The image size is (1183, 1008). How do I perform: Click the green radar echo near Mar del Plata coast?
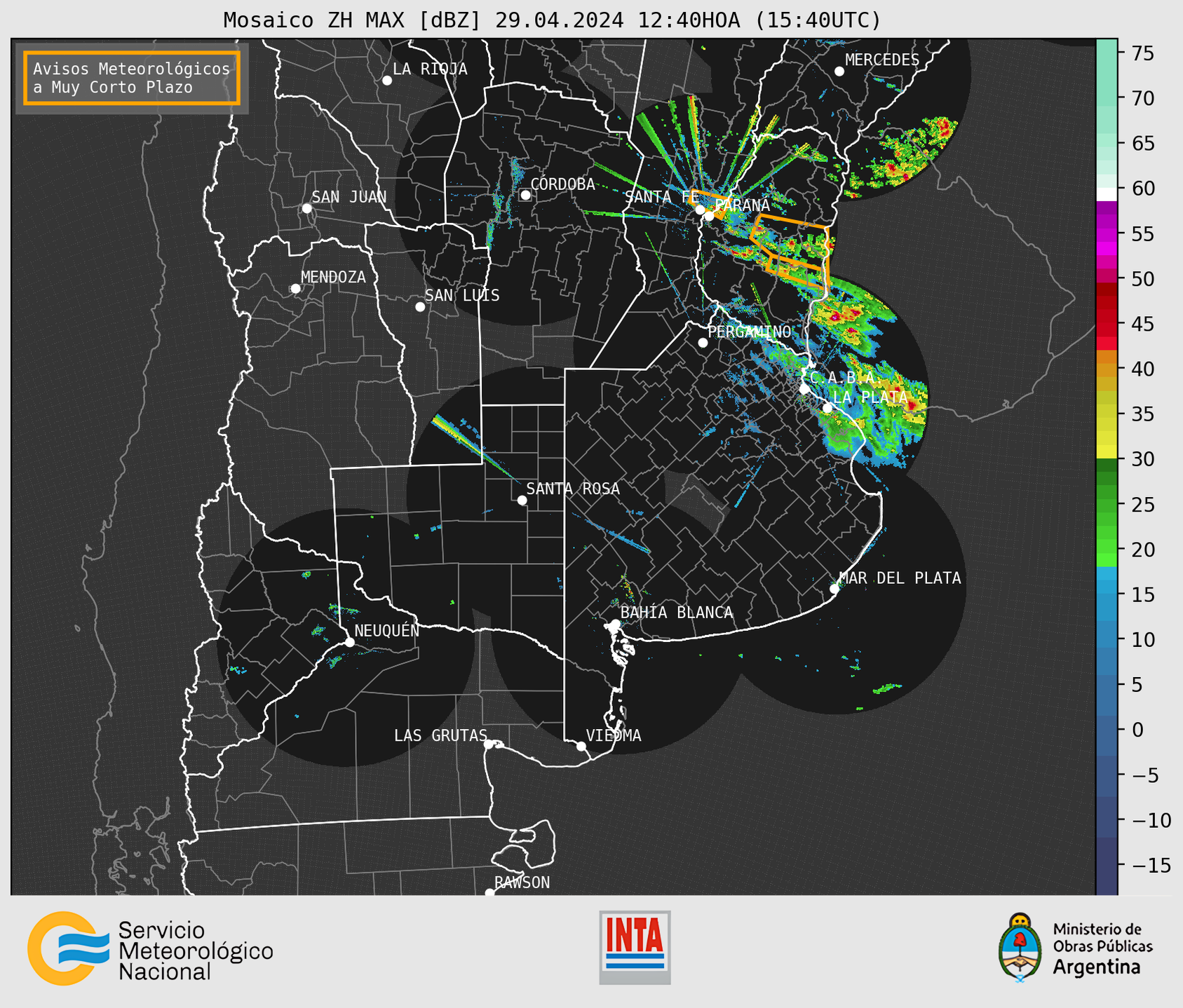pos(888,688)
